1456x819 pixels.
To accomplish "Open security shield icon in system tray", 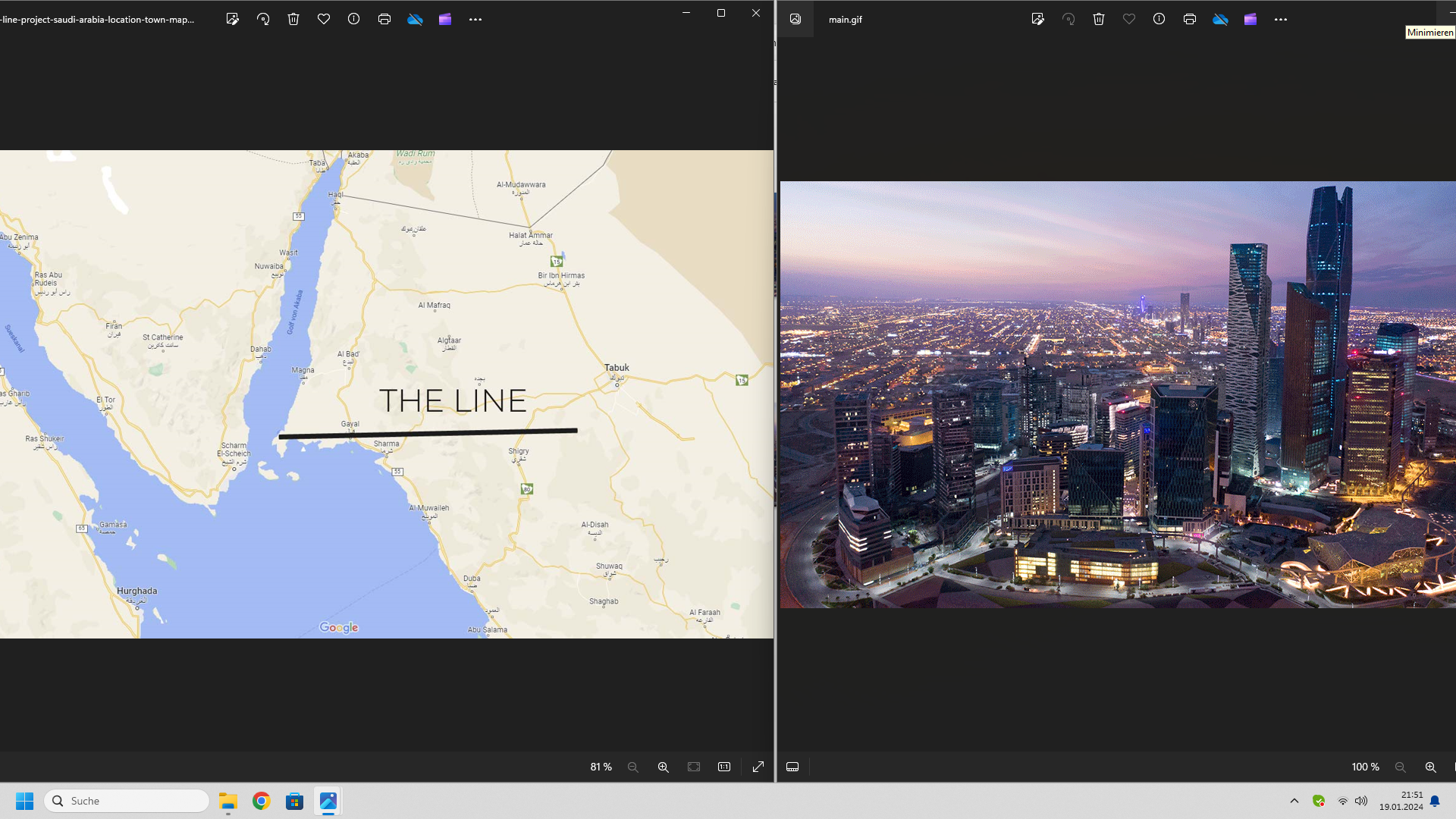I will [x=1319, y=801].
